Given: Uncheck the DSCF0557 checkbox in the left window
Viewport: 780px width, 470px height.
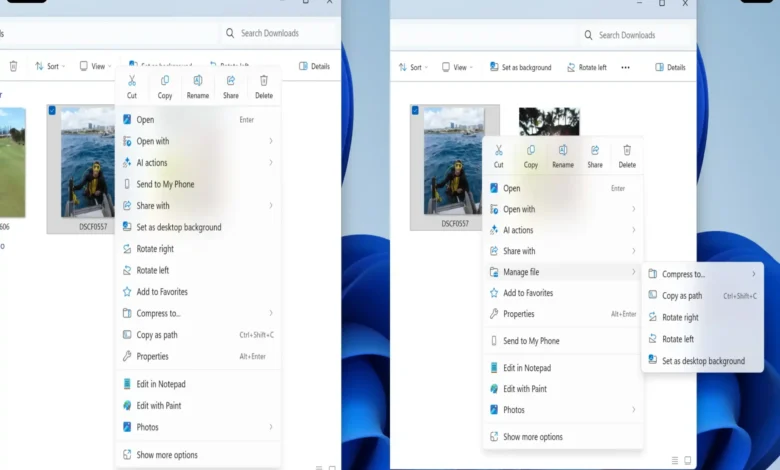Looking at the screenshot, I should pyautogui.click(x=52, y=111).
